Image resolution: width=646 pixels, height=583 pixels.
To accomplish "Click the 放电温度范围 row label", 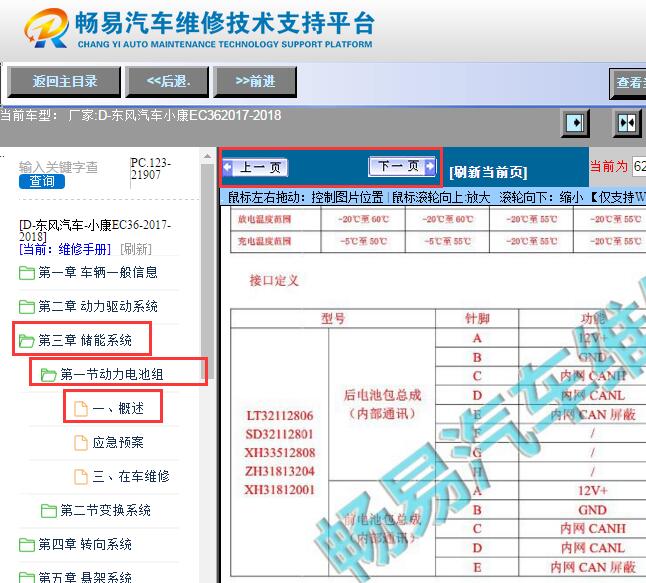I will coord(264,219).
